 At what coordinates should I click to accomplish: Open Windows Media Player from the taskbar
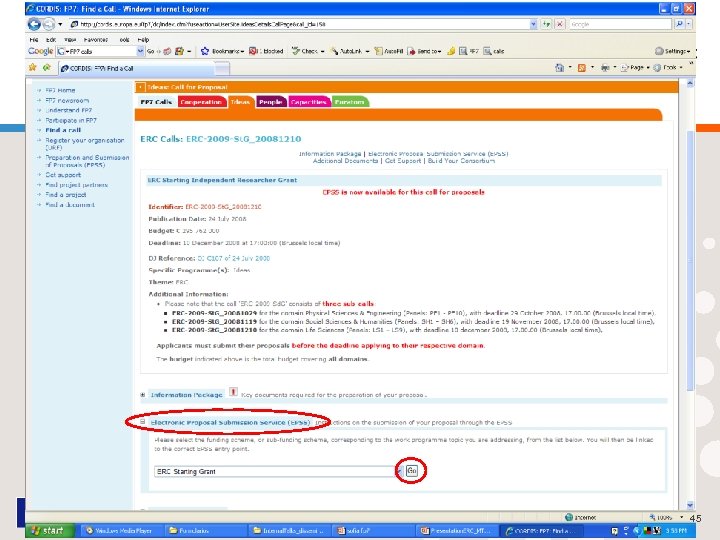120,531
